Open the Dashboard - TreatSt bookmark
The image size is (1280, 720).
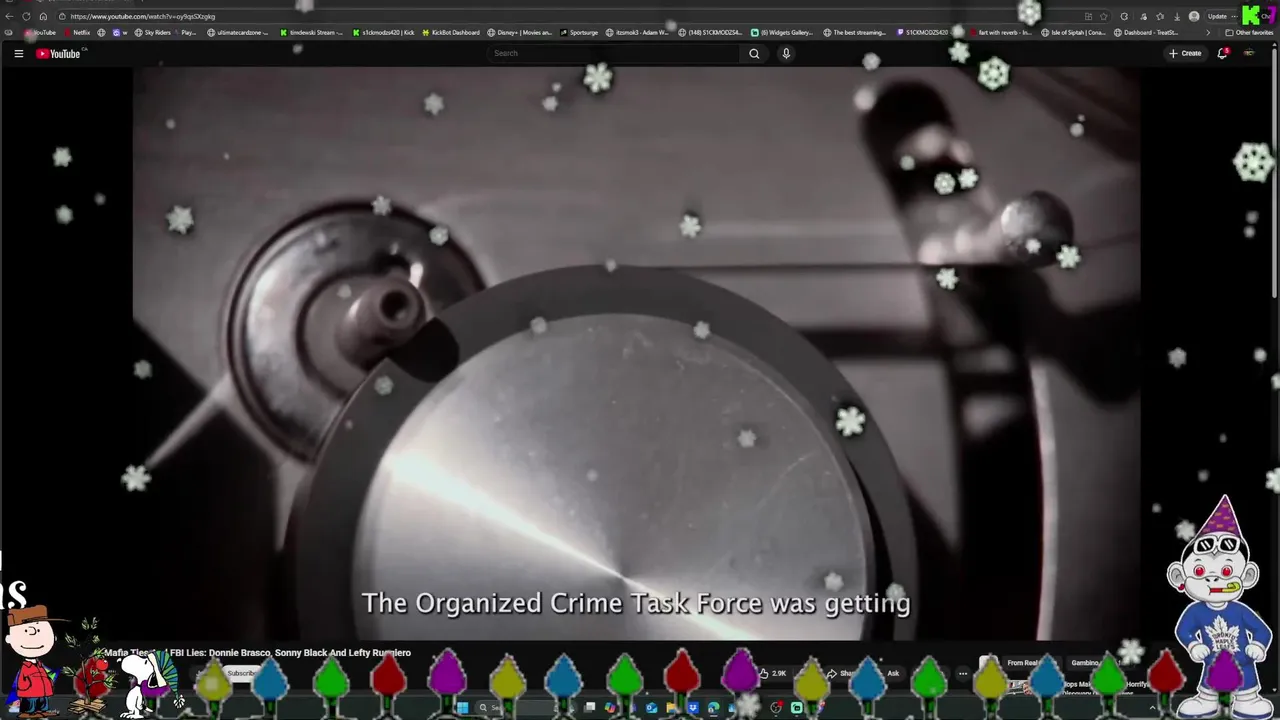click(1146, 33)
